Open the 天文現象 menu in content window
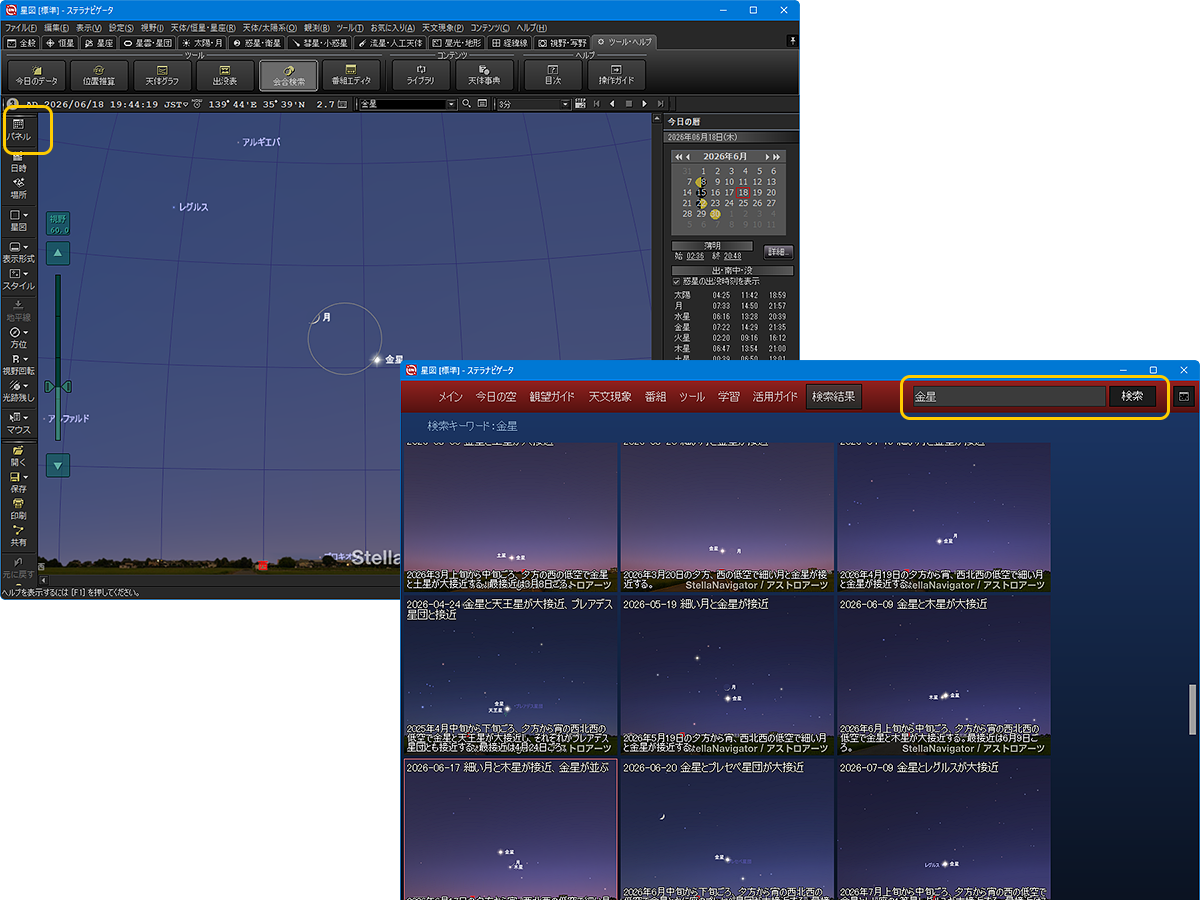Image resolution: width=1200 pixels, height=900 pixels. pyautogui.click(x=610, y=396)
